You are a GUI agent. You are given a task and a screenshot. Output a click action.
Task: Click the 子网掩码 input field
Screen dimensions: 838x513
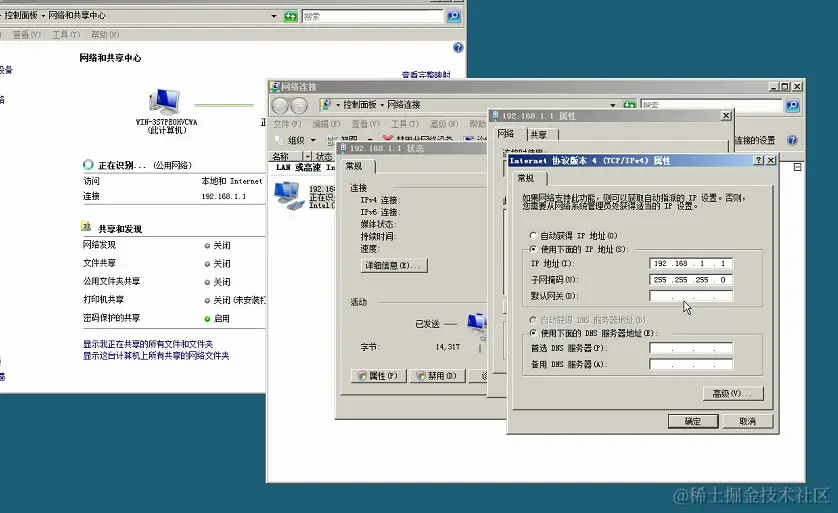click(691, 279)
